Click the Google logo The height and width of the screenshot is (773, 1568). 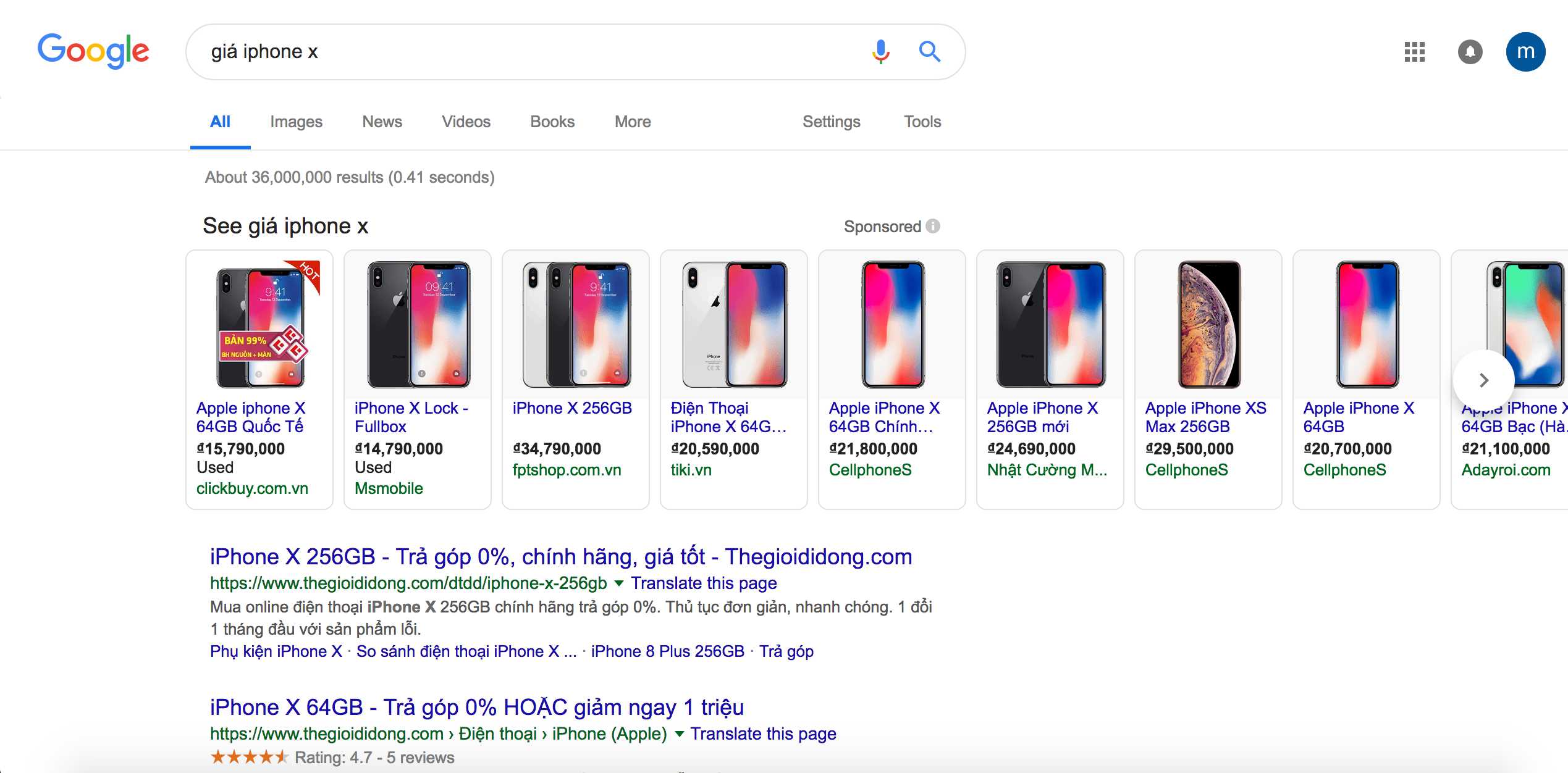93,51
